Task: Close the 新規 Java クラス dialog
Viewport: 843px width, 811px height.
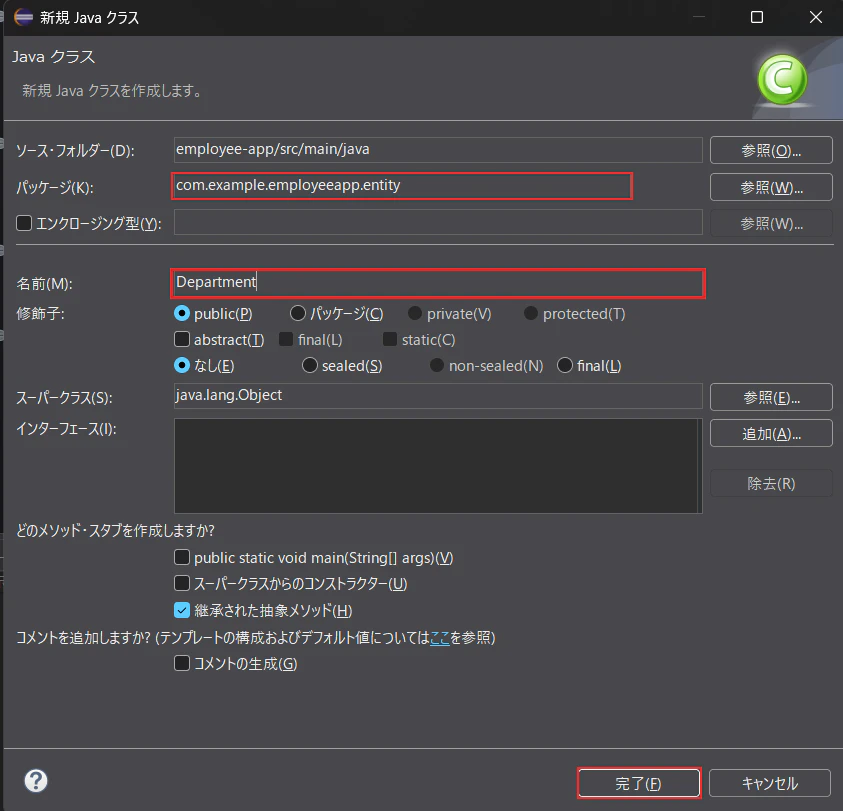Action: [816, 17]
